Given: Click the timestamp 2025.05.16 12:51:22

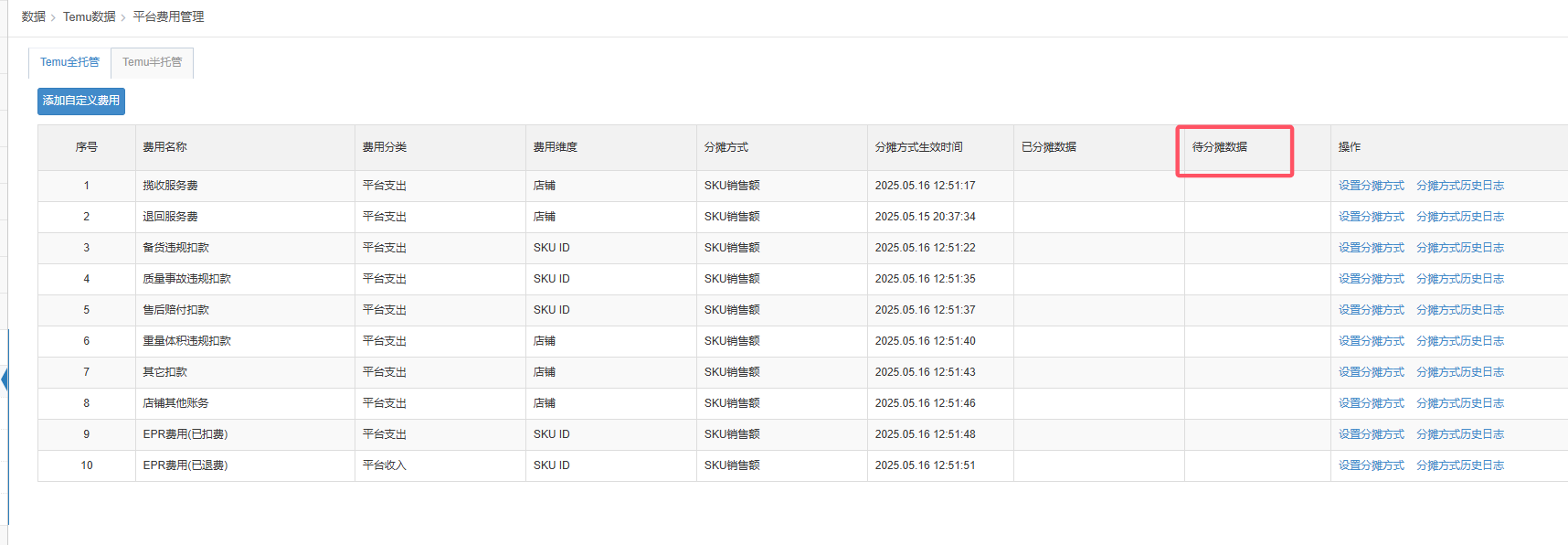Looking at the screenshot, I should [x=925, y=248].
